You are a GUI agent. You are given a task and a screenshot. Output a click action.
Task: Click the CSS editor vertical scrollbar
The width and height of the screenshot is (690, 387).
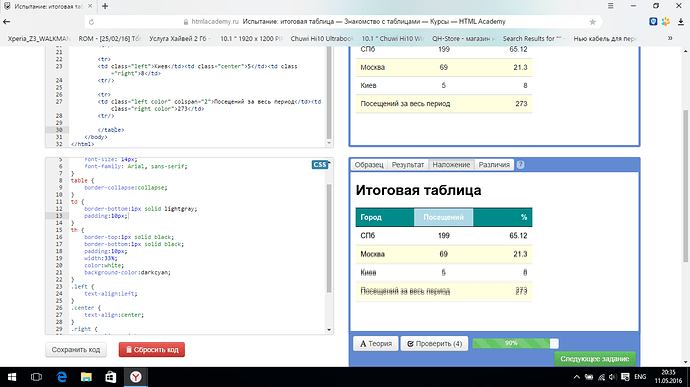tap(329, 239)
